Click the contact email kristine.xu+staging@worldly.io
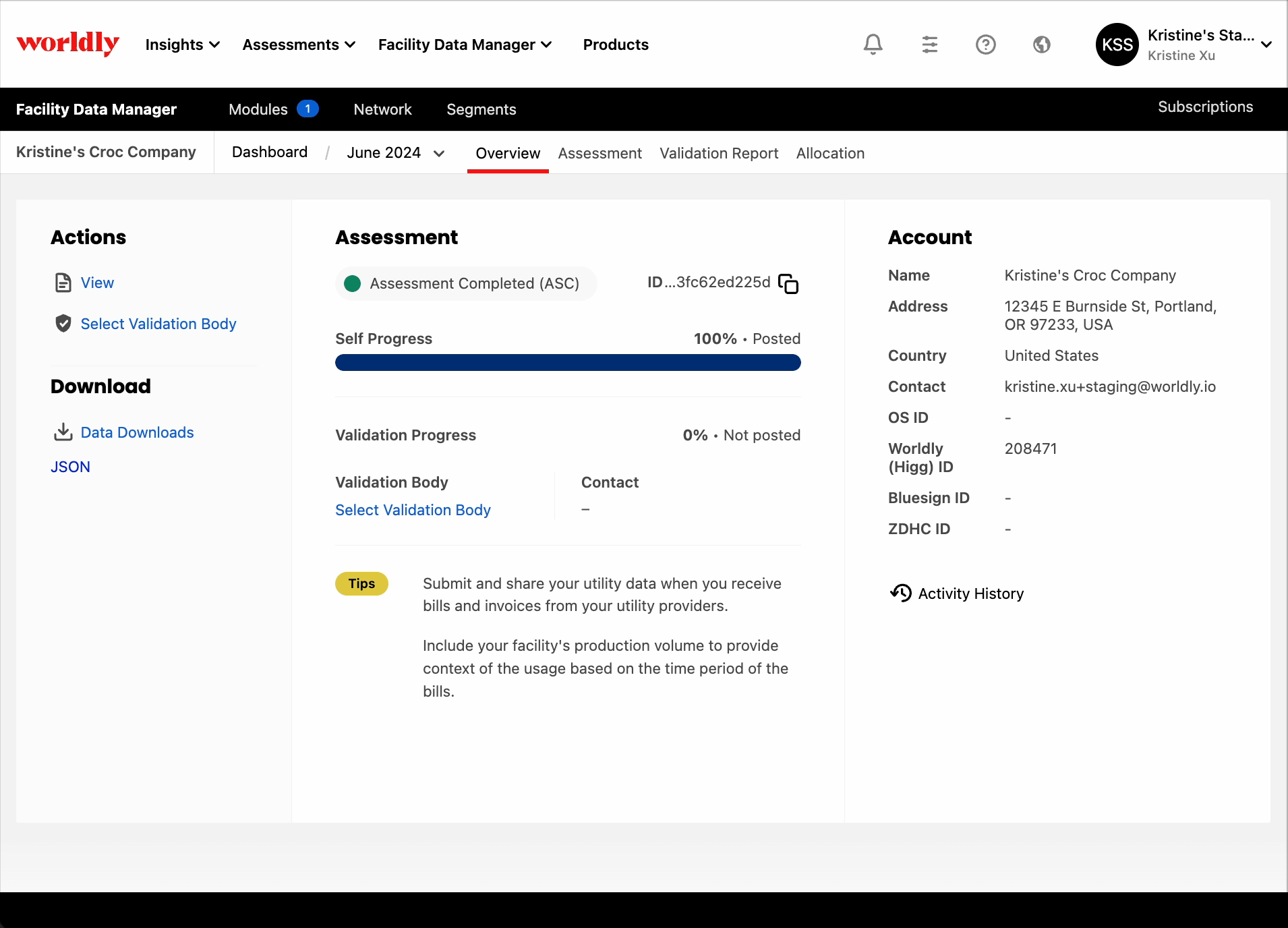The image size is (1288, 928). click(x=1110, y=386)
